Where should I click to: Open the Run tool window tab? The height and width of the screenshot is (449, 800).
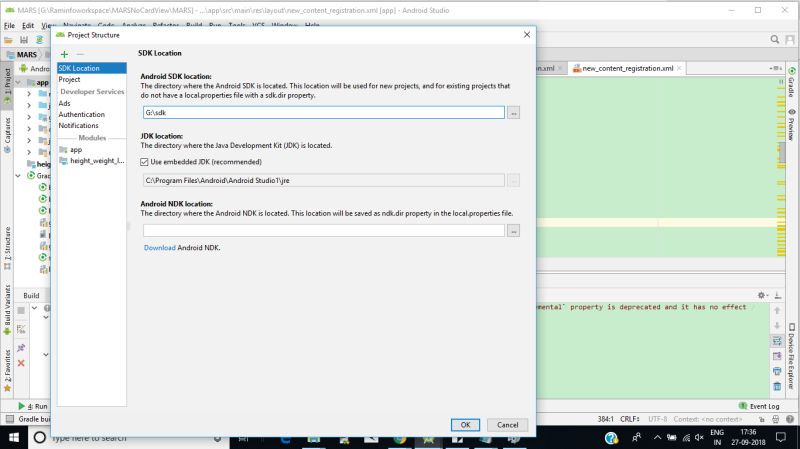pyautogui.click(x=33, y=406)
